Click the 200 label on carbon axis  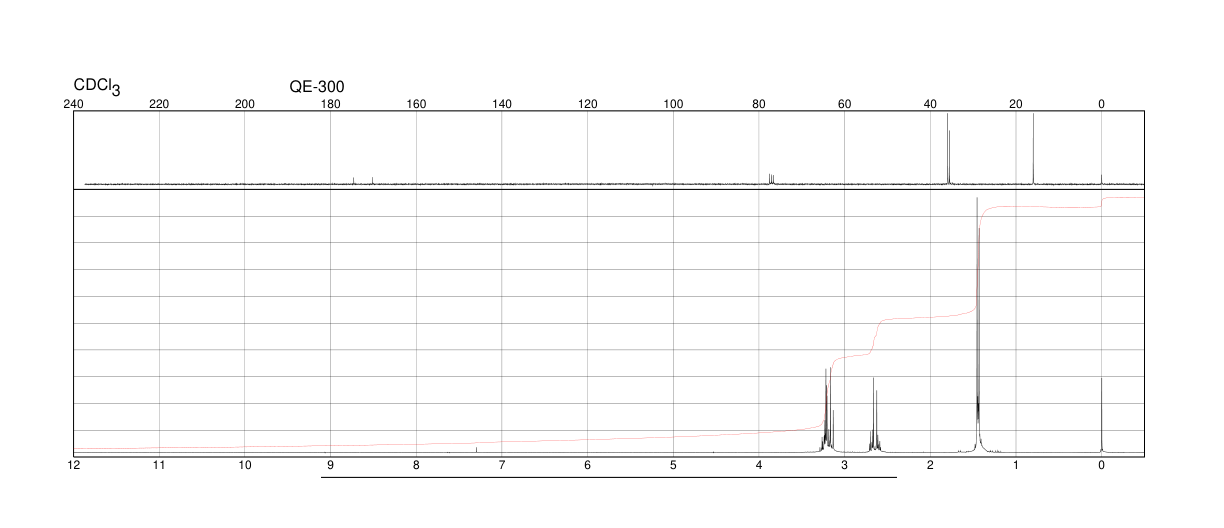pos(245,104)
